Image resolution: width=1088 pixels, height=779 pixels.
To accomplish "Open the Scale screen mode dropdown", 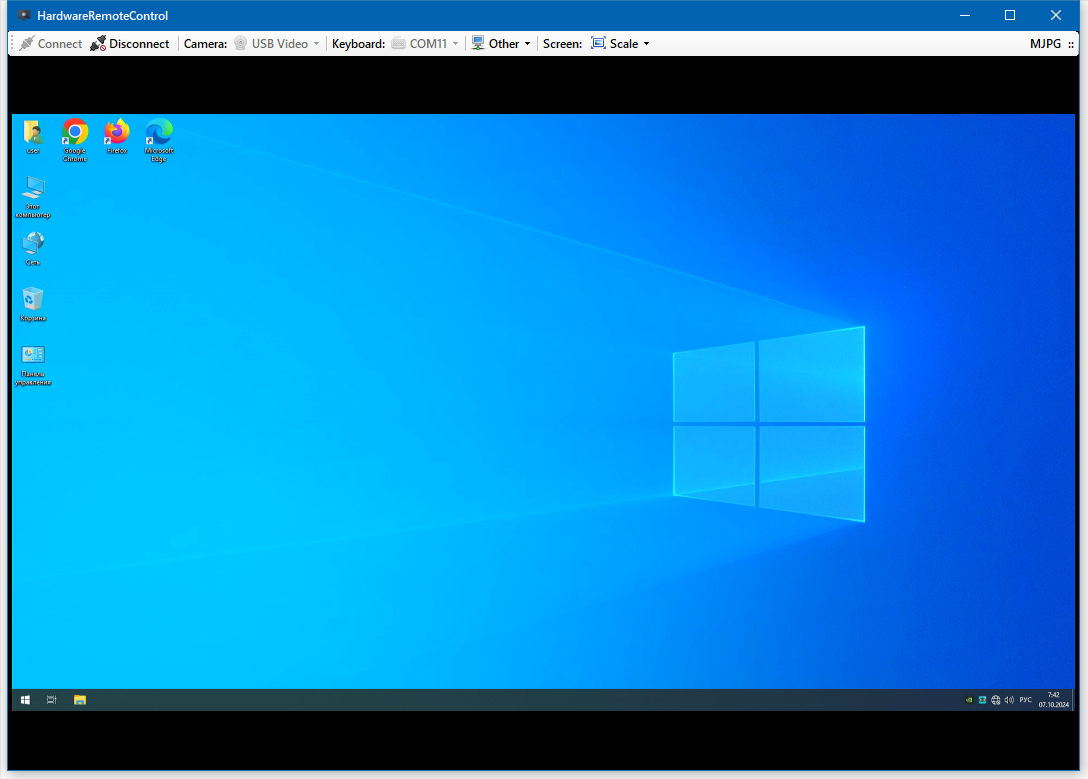I will (620, 44).
